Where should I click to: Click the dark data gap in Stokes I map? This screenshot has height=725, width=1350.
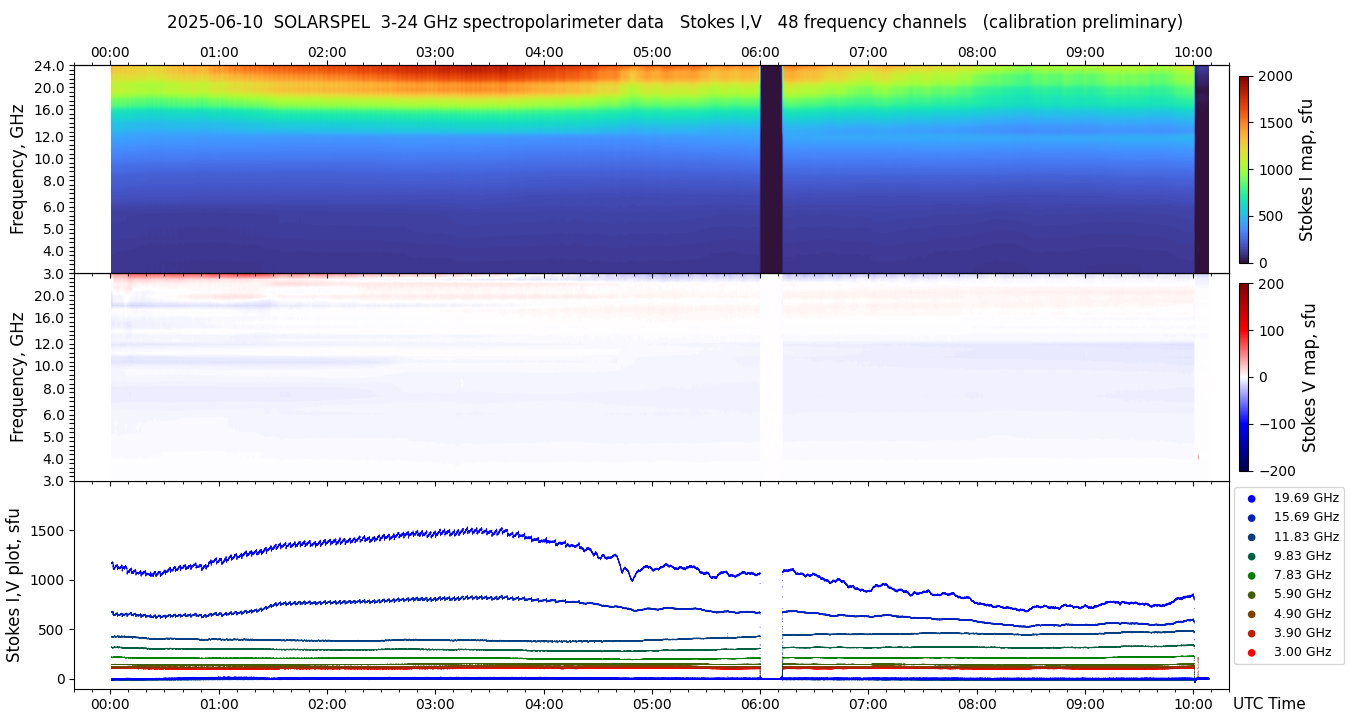point(770,169)
